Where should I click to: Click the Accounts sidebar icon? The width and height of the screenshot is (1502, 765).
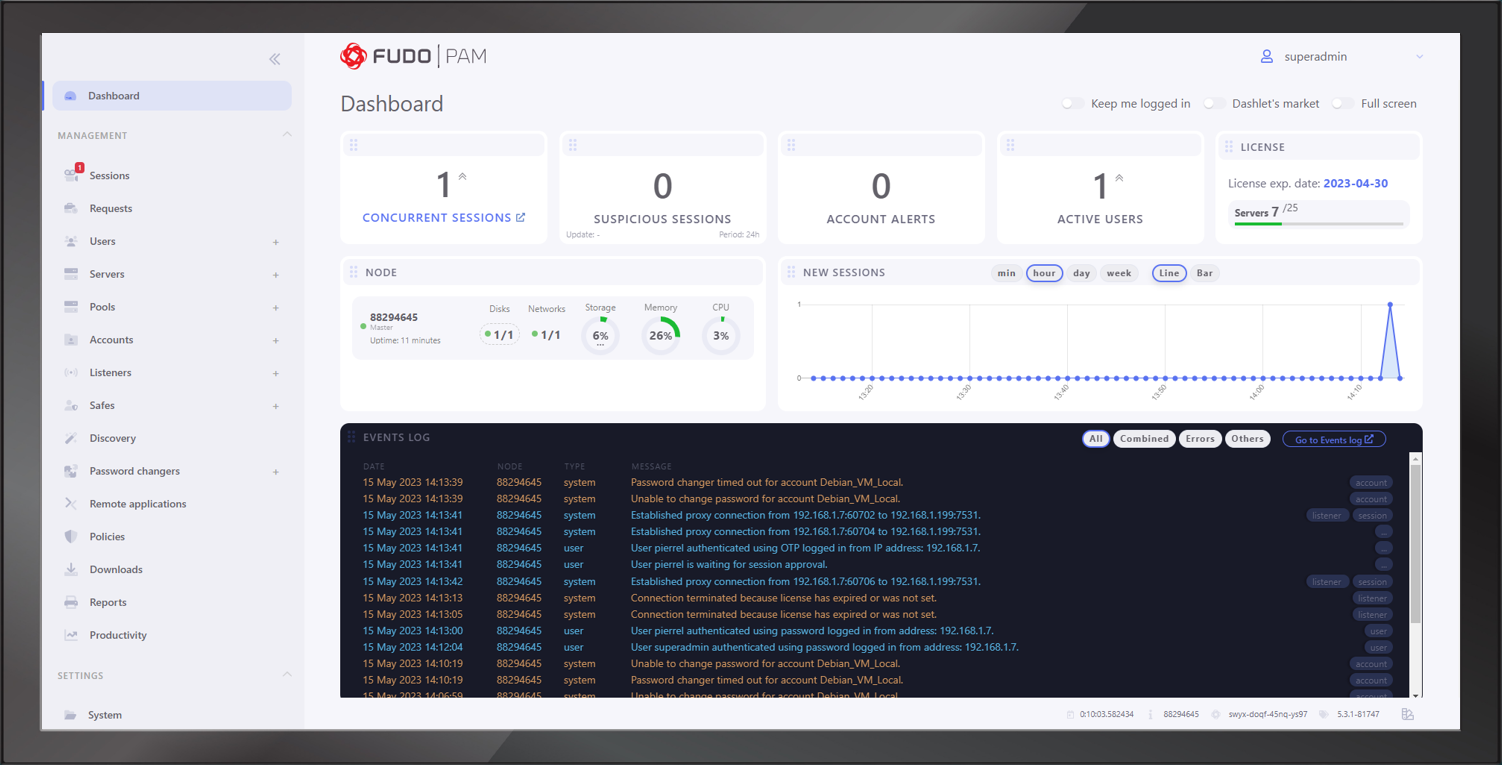[71, 340]
